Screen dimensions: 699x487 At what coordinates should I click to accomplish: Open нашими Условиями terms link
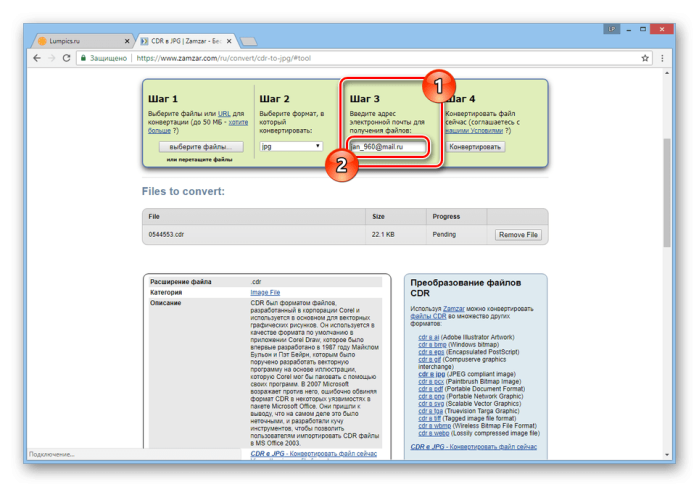coord(474,131)
